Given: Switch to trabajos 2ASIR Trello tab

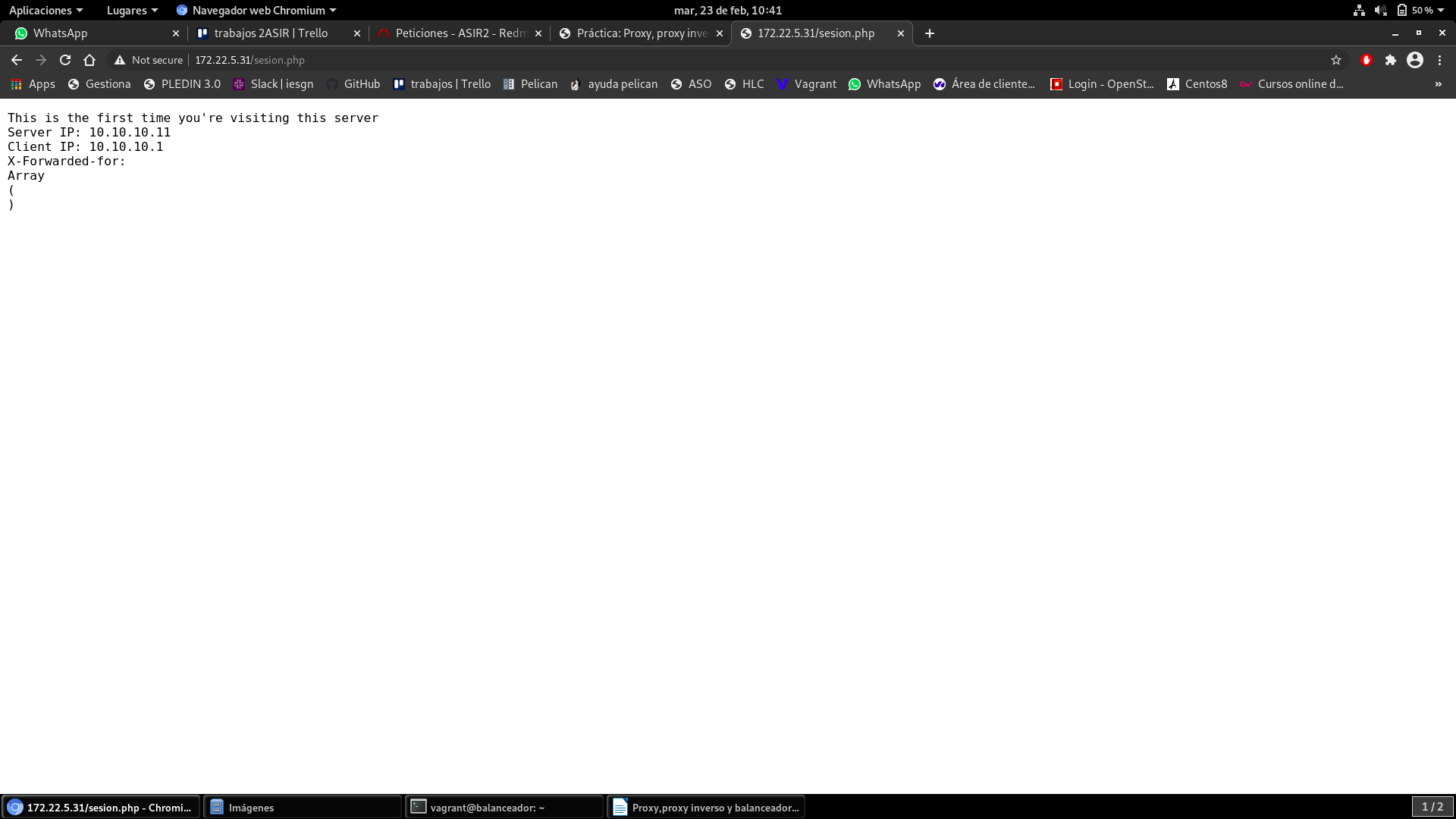Looking at the screenshot, I should [271, 33].
